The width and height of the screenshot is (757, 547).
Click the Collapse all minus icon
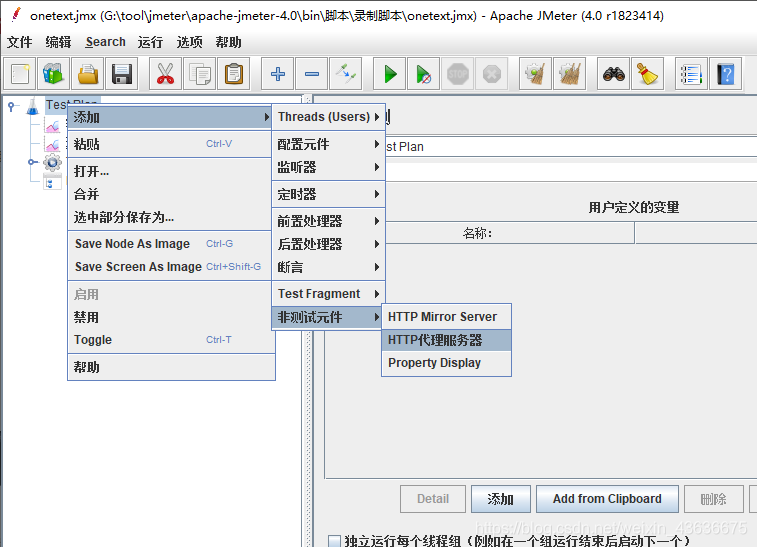(x=312, y=74)
